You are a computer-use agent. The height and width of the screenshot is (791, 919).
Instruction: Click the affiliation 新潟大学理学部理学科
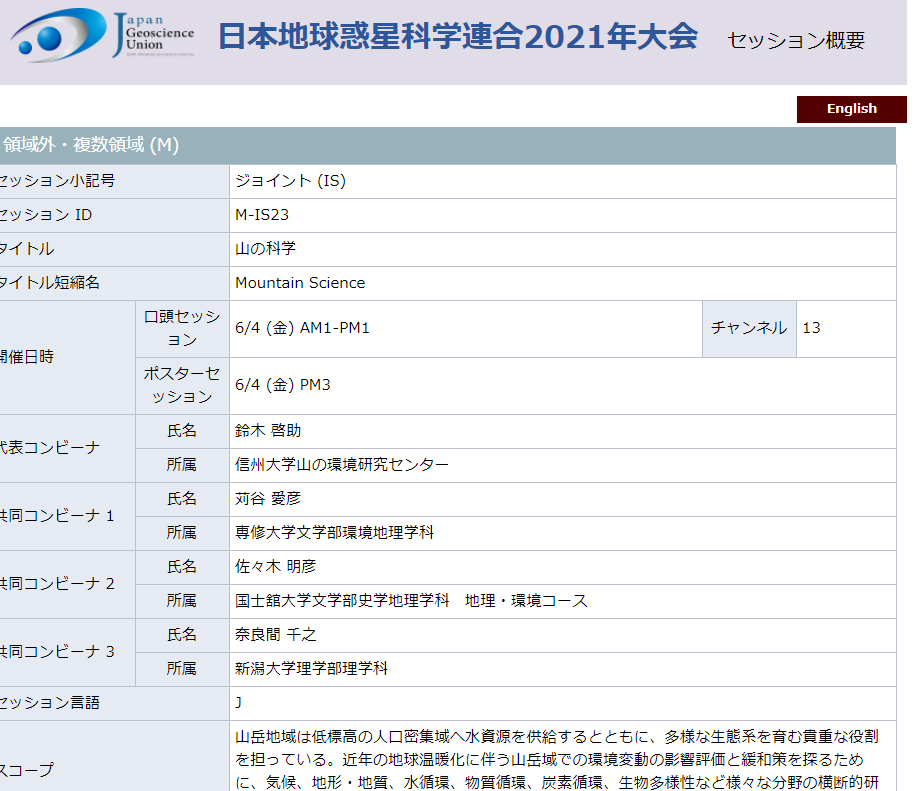tap(311, 669)
